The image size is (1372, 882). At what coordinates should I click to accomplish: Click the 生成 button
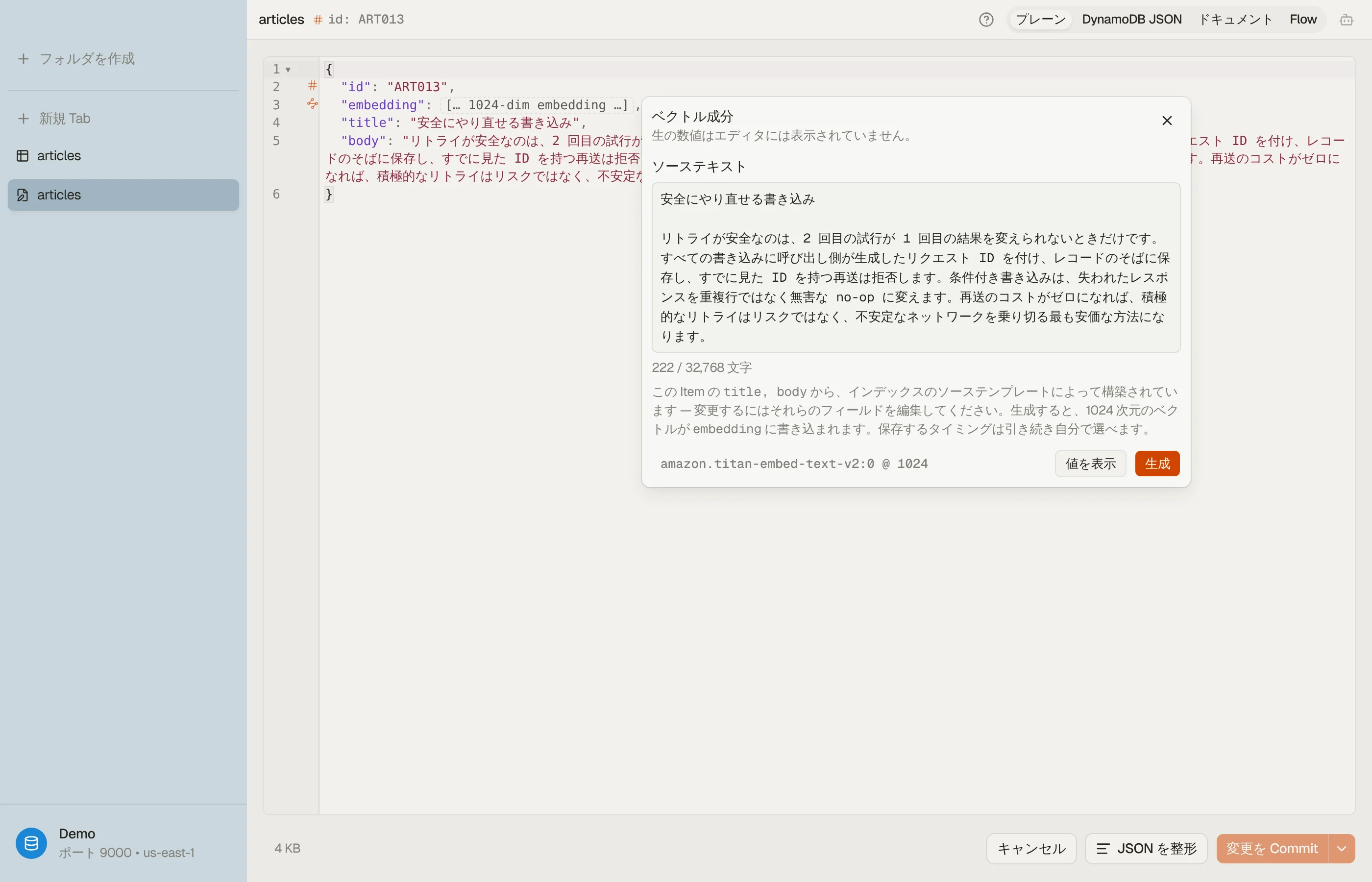(1157, 464)
